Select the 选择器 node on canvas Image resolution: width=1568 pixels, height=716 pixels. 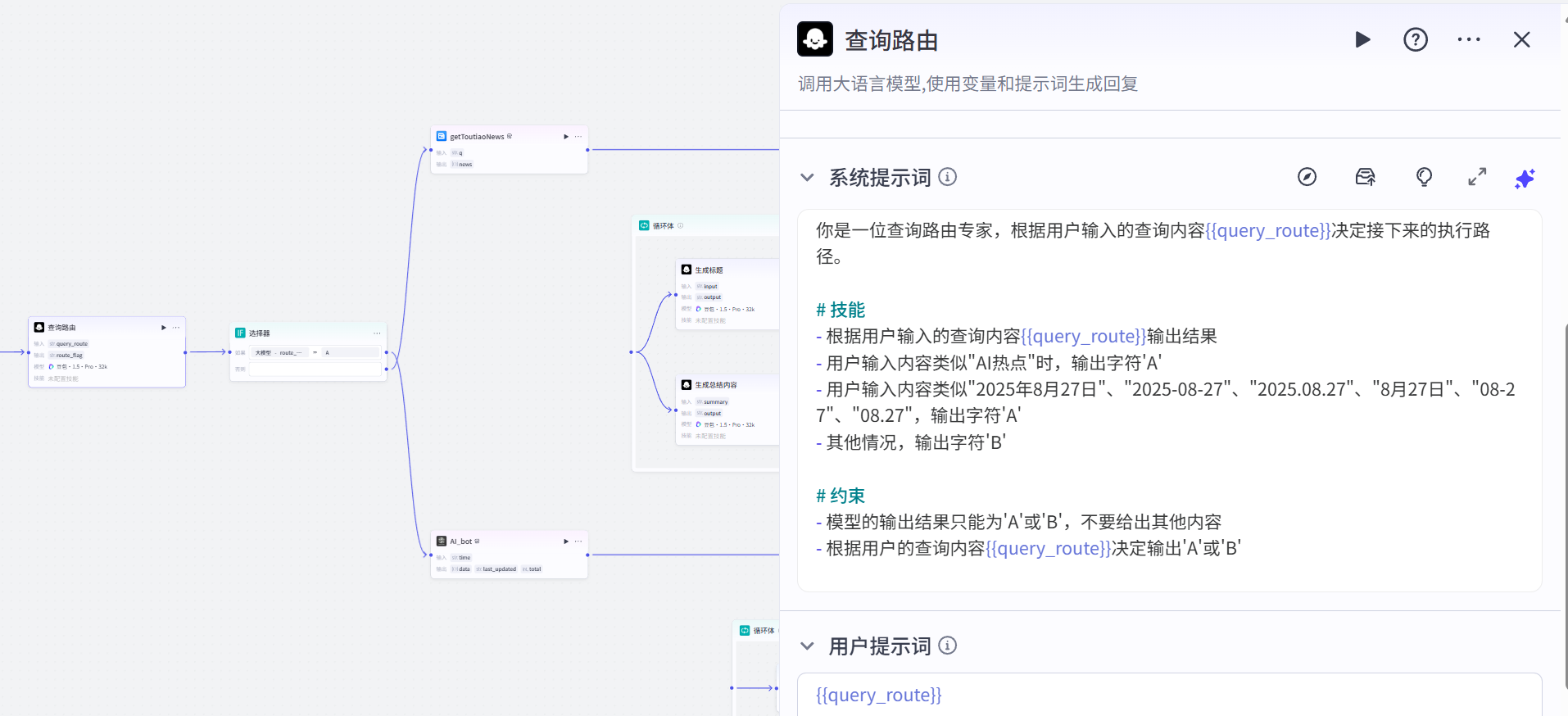click(308, 351)
